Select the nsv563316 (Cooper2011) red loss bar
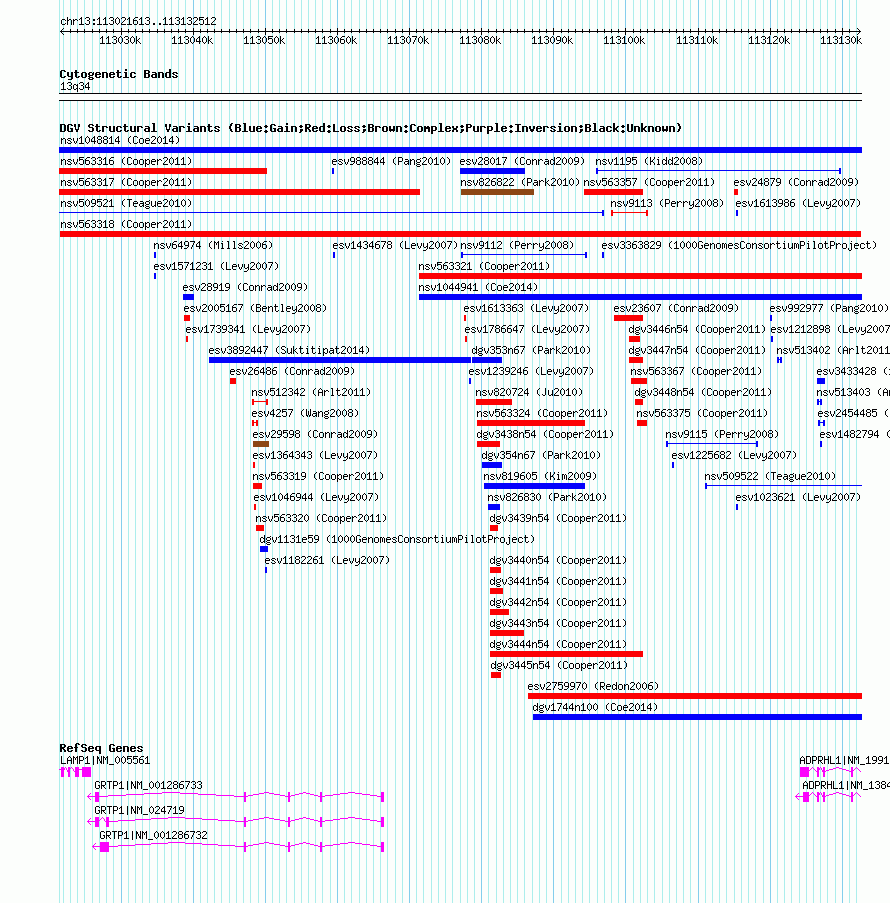This screenshot has height=903, width=890. tap(163, 171)
